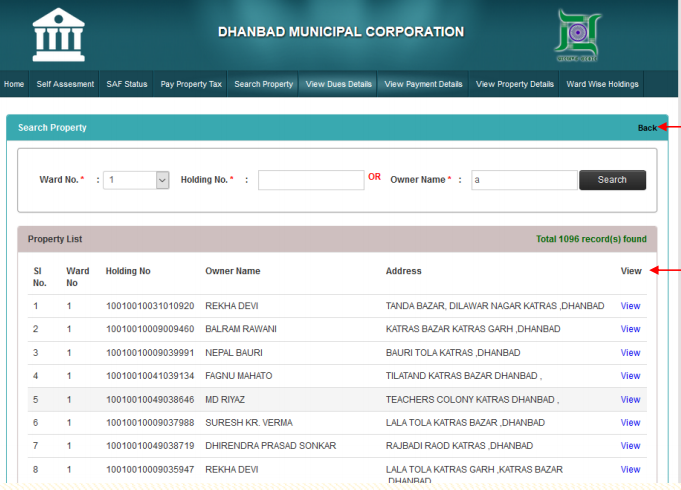Viewport: 681px width, 490px height.
Task: Click address RAJBADI RAOD KATRAS
Action: point(459,446)
